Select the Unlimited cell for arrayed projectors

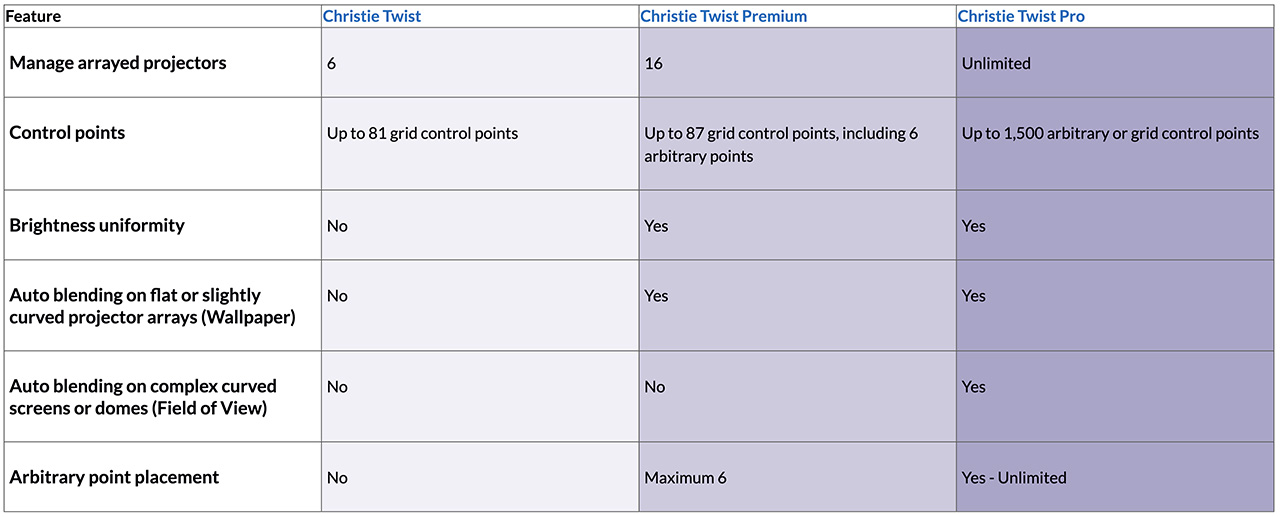(996, 63)
